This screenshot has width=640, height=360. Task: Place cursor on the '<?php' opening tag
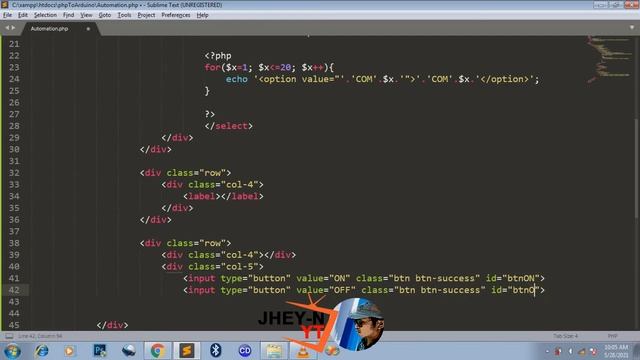pyautogui.click(x=218, y=56)
